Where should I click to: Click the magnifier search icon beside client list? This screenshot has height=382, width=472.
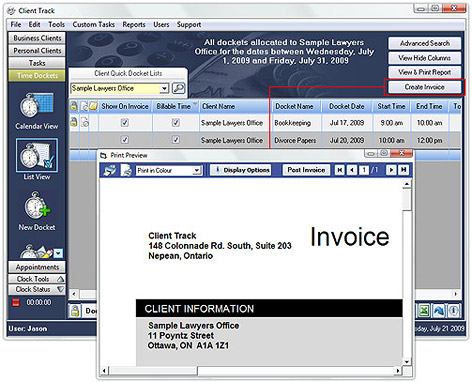coord(179,88)
